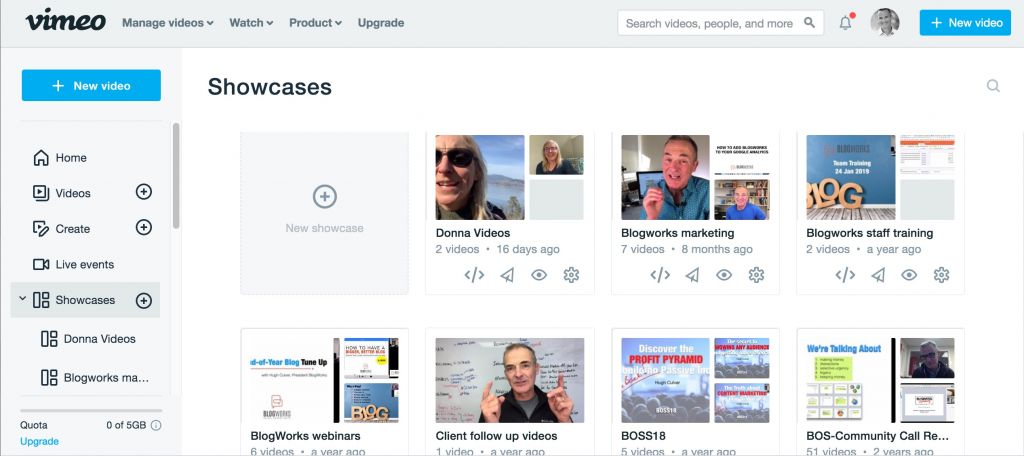The height and width of the screenshot is (456, 1024).
Task: Open the Donna Videos showcase title
Action: (473, 233)
